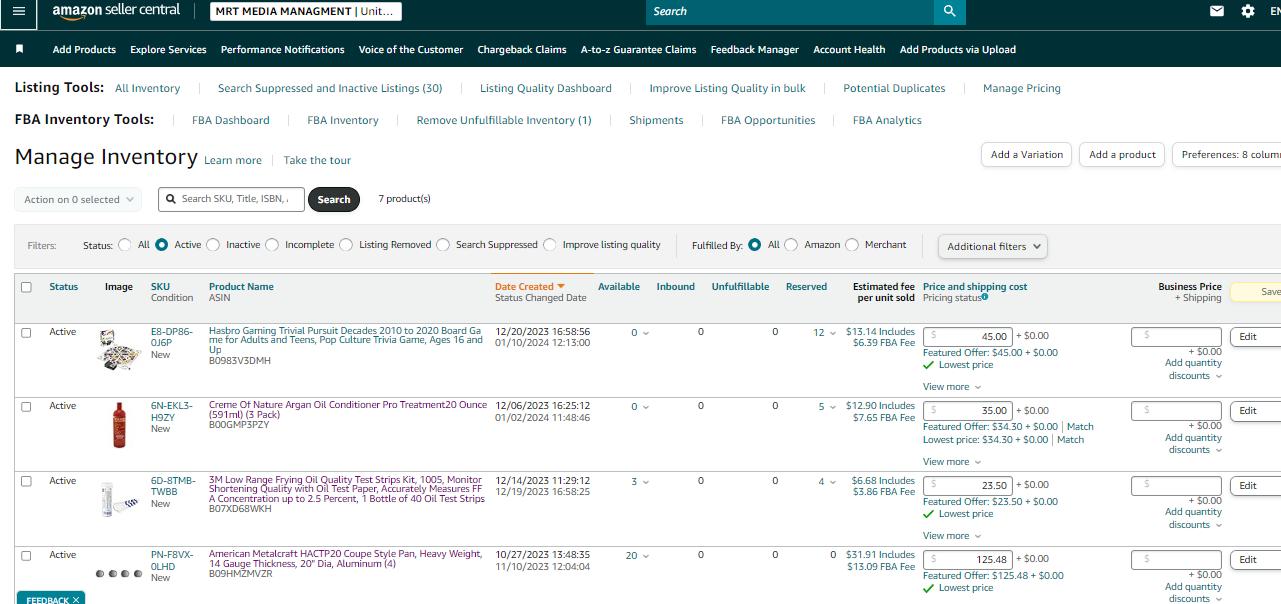The image size is (1281, 604).
Task: Click the top header Search input
Action: click(x=790, y=11)
